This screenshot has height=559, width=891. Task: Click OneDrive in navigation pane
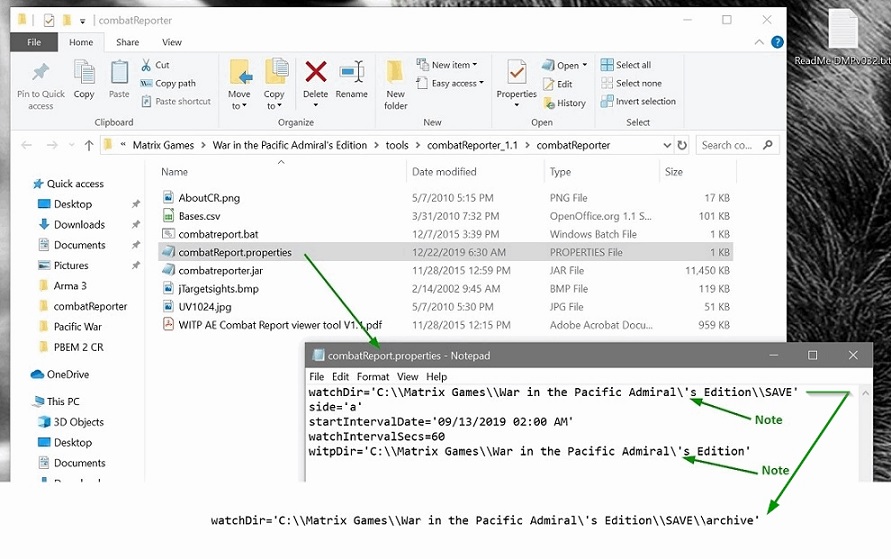[x=68, y=374]
